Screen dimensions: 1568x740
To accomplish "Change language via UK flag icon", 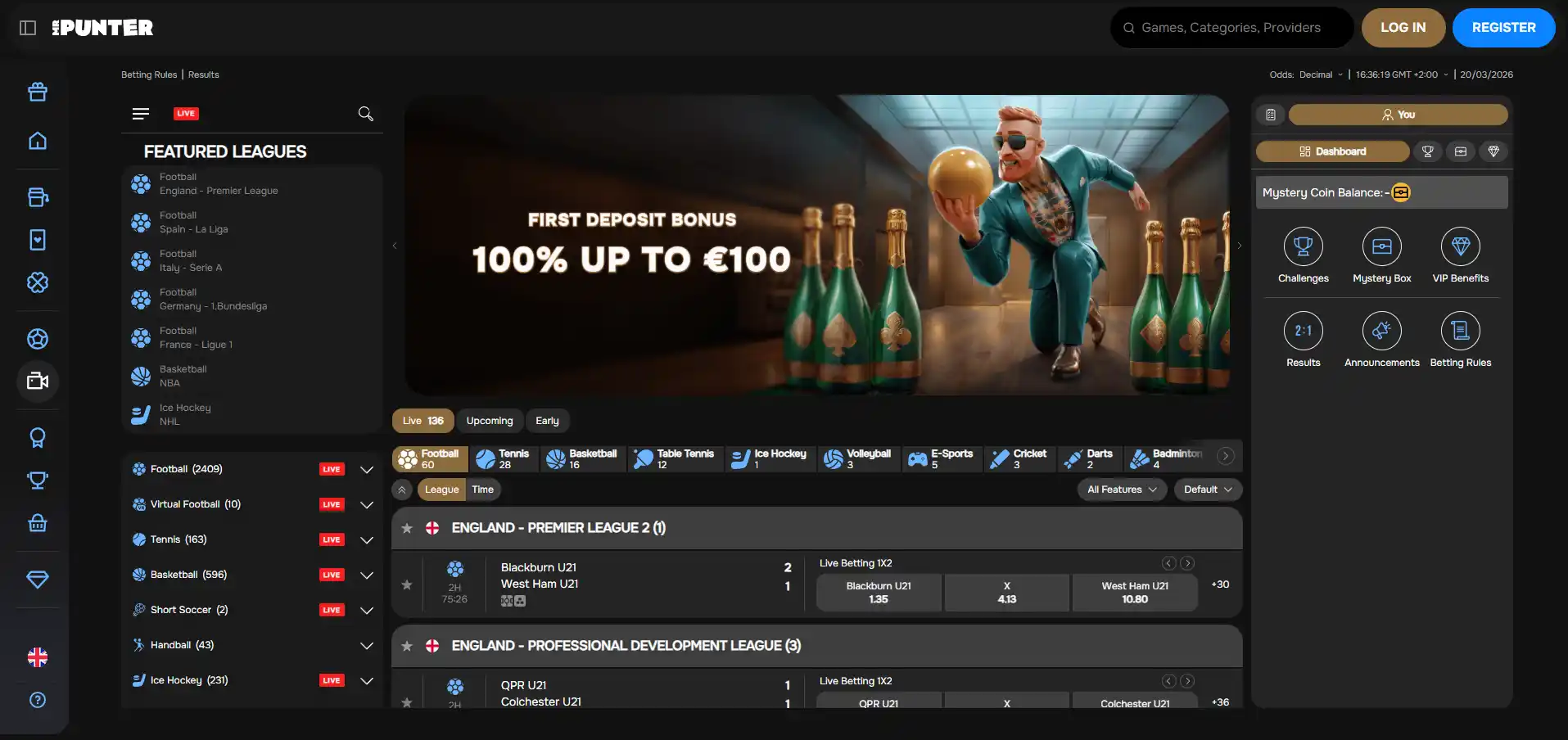I will tap(38, 657).
